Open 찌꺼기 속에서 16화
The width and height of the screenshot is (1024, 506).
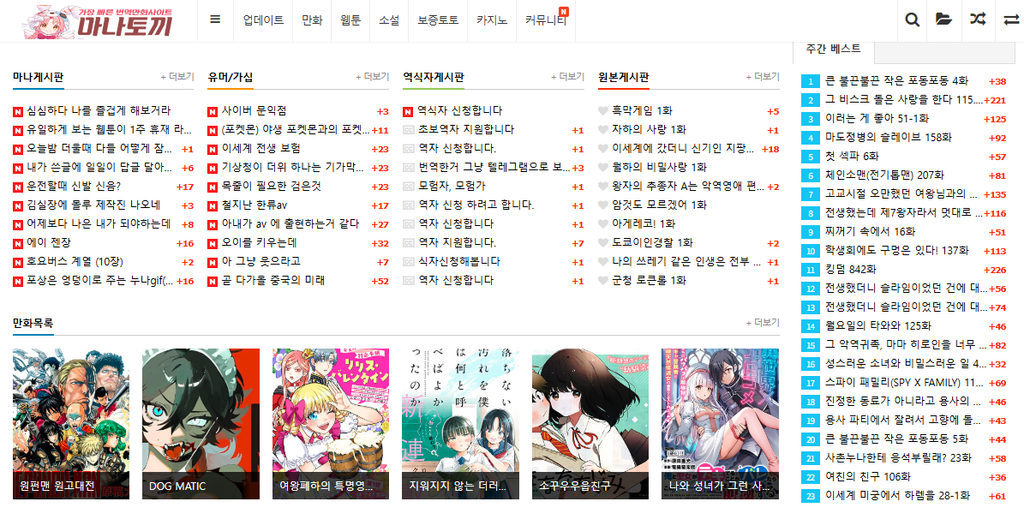click(870, 232)
